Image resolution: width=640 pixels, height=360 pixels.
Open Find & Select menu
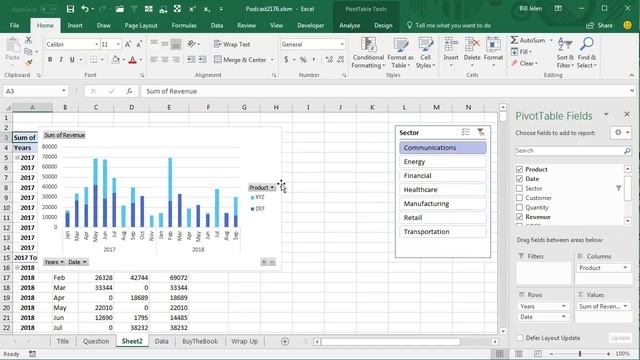(587, 53)
